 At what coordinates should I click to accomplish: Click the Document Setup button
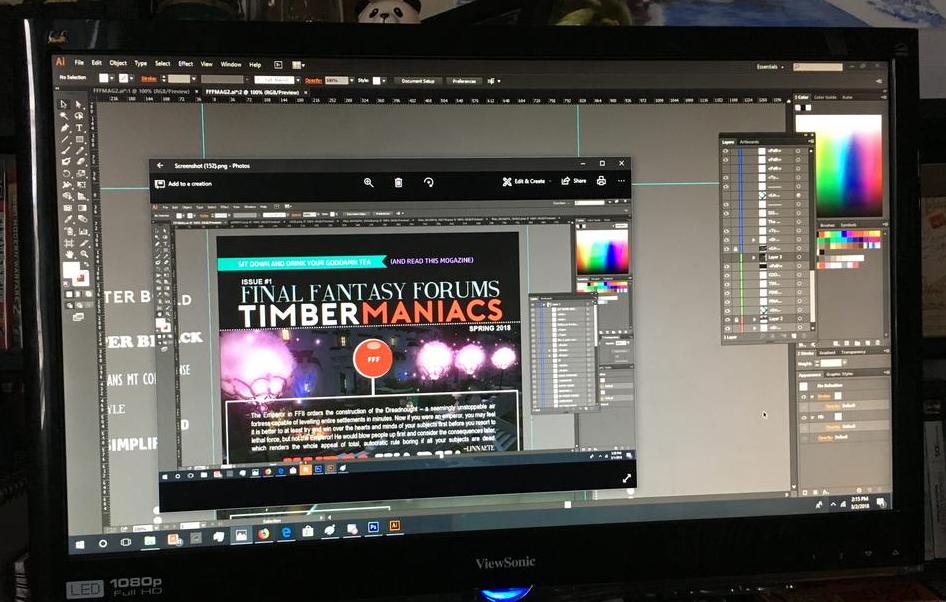417,80
